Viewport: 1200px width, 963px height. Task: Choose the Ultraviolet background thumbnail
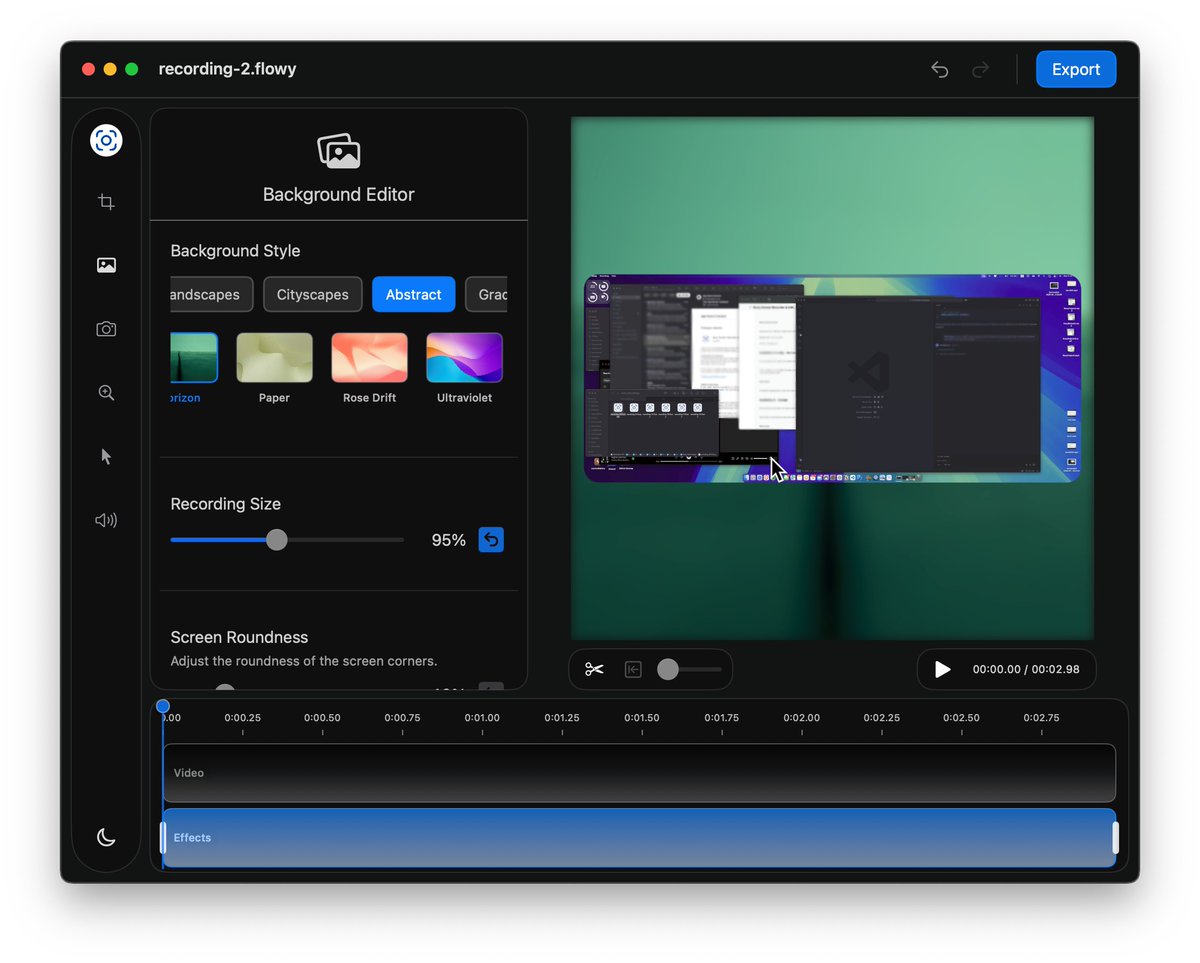pos(464,358)
